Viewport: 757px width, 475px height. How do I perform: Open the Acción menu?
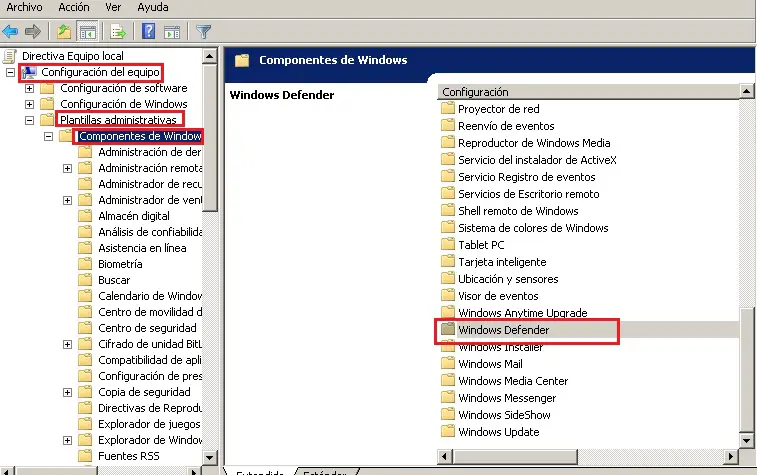click(74, 7)
